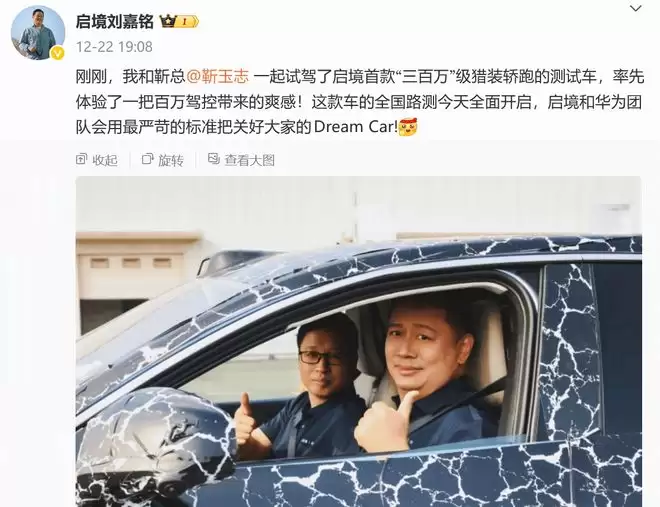This screenshot has height=507, width=660.
Task: Collapse the image using 收起 label
Action: [x=105, y=160]
